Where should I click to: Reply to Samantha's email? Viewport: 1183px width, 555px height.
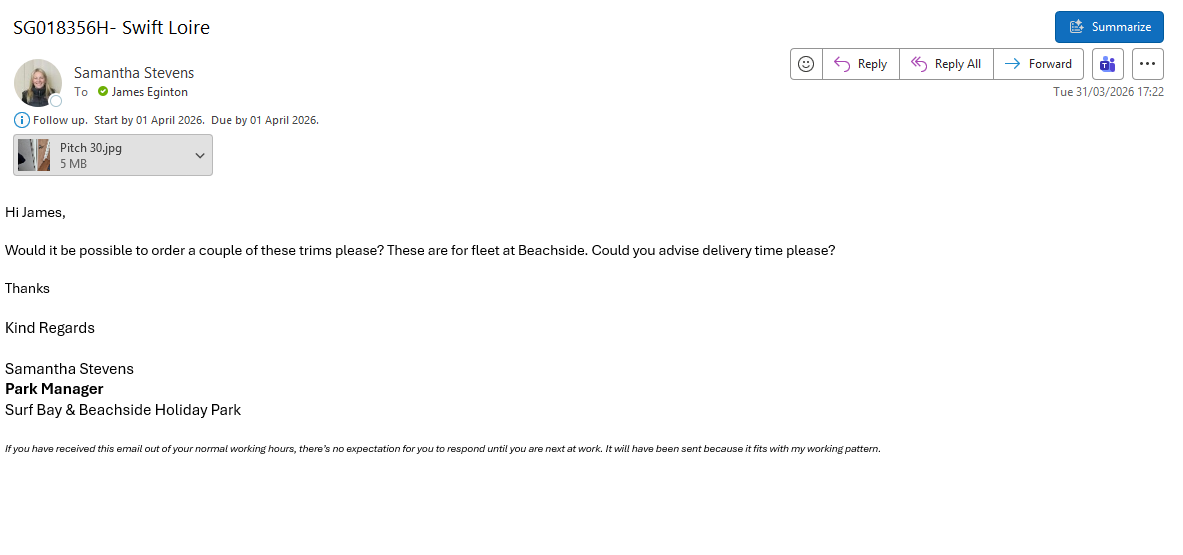(x=861, y=64)
